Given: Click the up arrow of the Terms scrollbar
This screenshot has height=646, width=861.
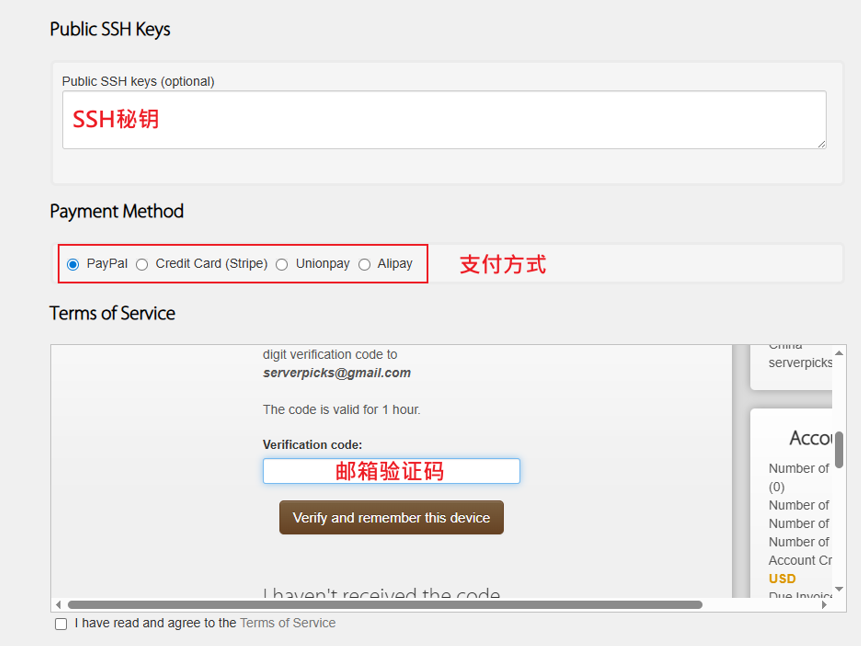Looking at the screenshot, I should tap(839, 353).
